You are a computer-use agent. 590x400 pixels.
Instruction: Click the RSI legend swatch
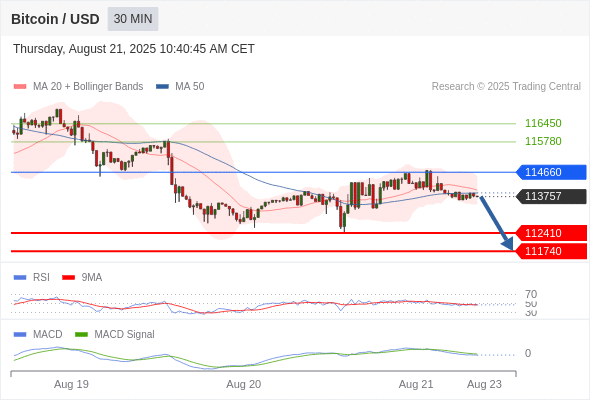pos(20,278)
